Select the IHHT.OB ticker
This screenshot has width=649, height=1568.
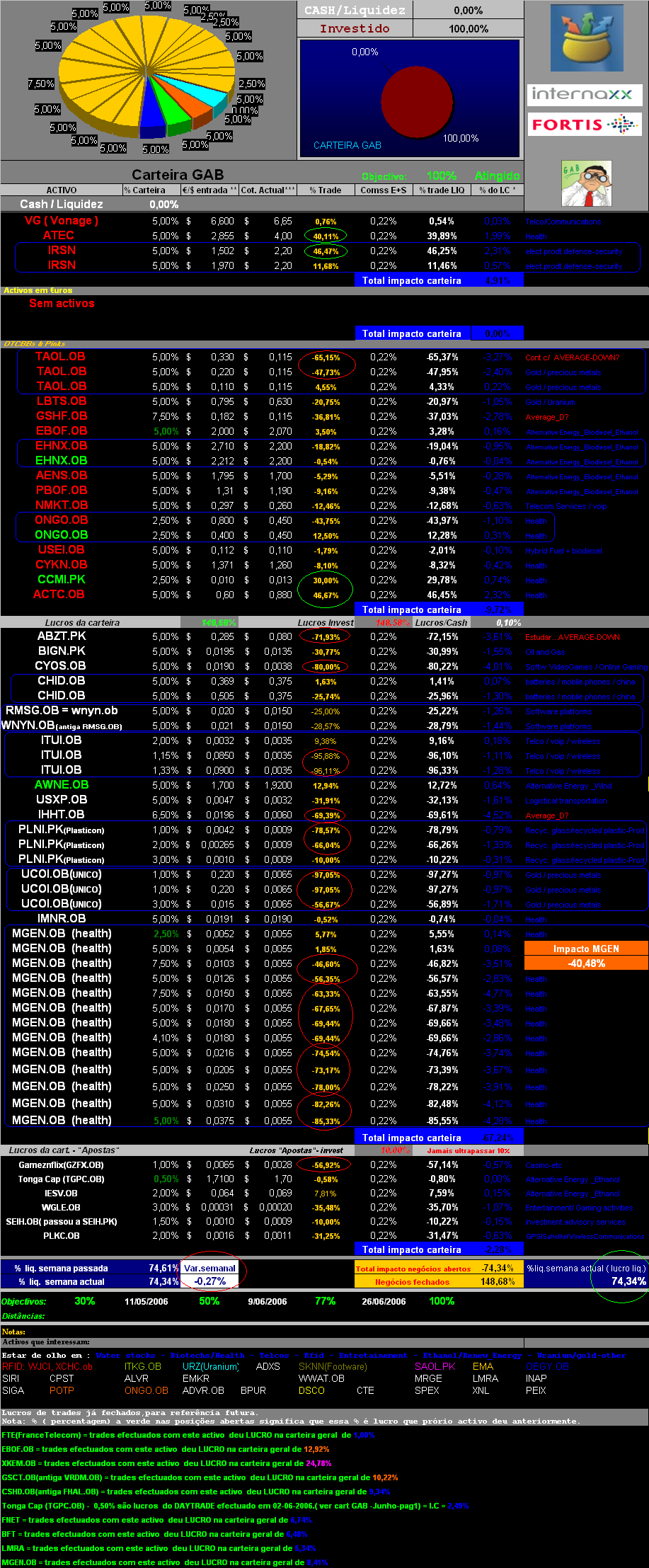point(62,814)
